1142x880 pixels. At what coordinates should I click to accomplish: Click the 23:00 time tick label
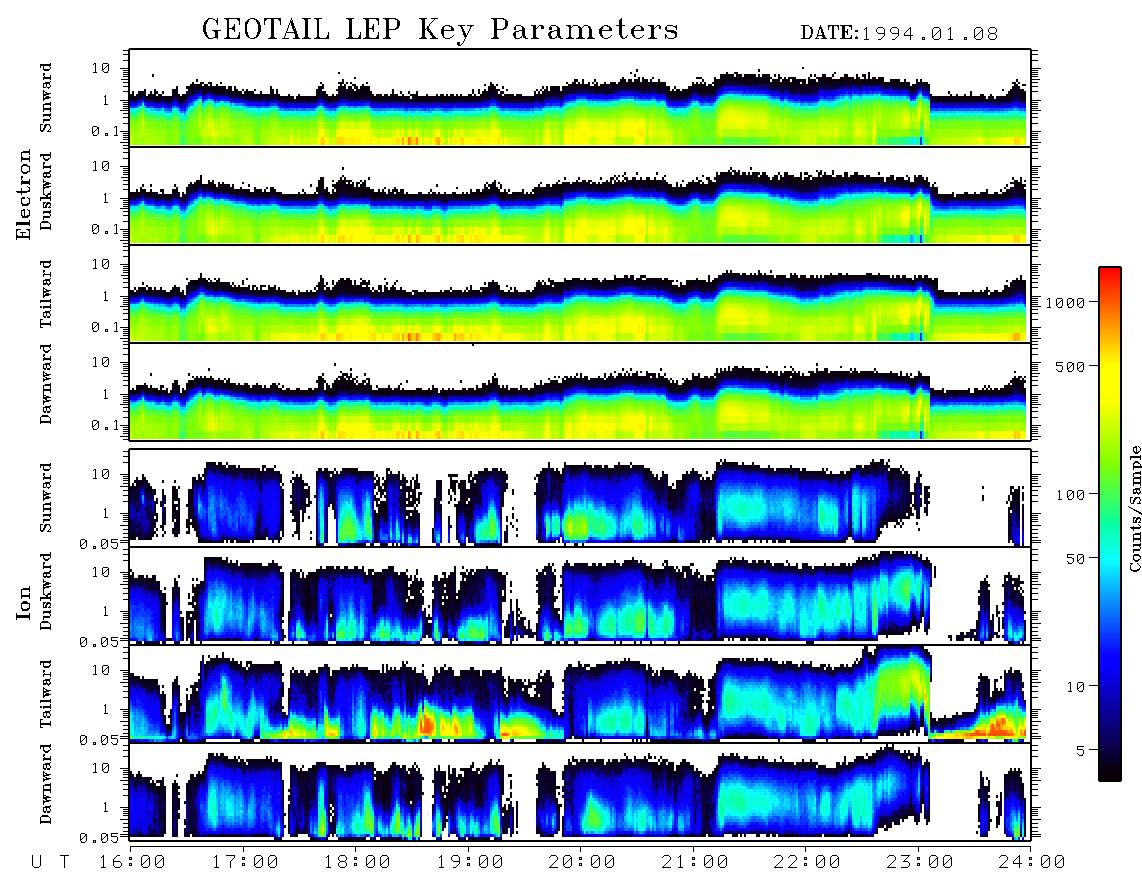tap(920, 863)
